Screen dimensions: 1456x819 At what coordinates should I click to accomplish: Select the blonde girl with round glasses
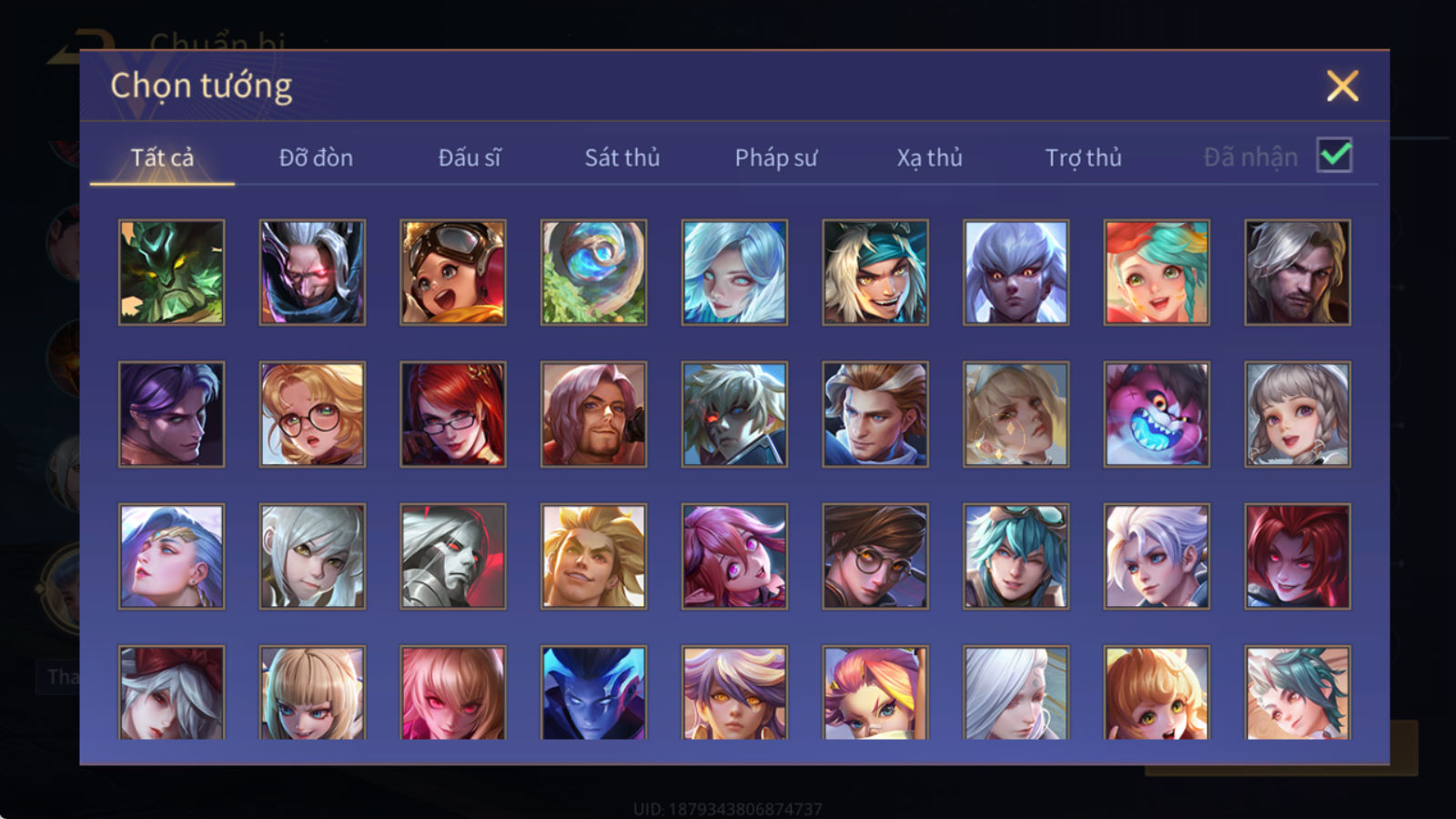312,414
